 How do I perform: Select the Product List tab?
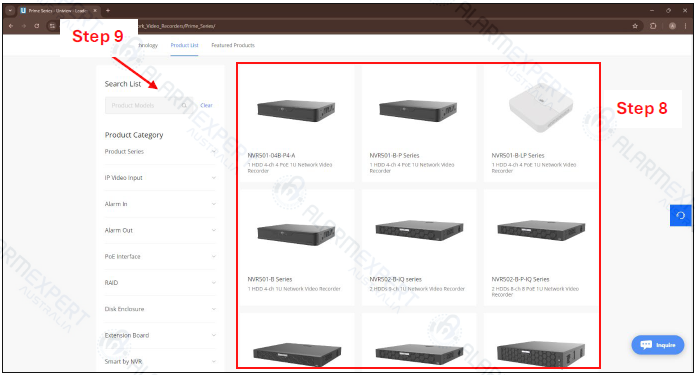[x=184, y=45]
